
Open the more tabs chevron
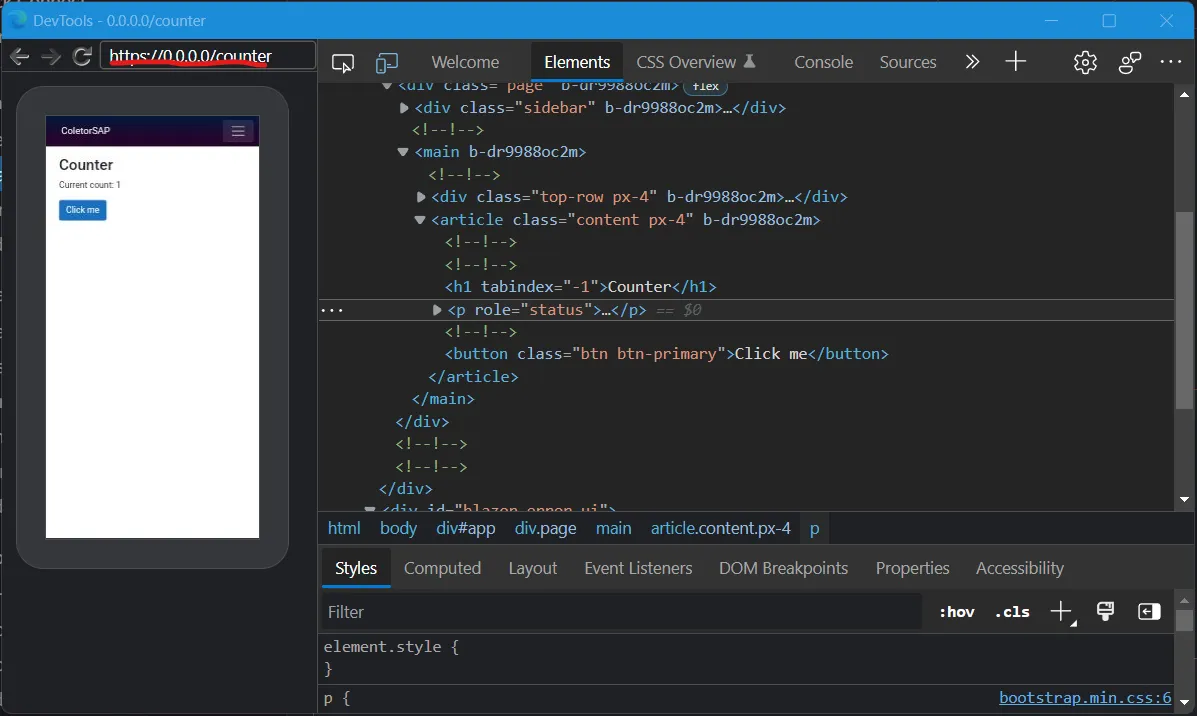[972, 62]
